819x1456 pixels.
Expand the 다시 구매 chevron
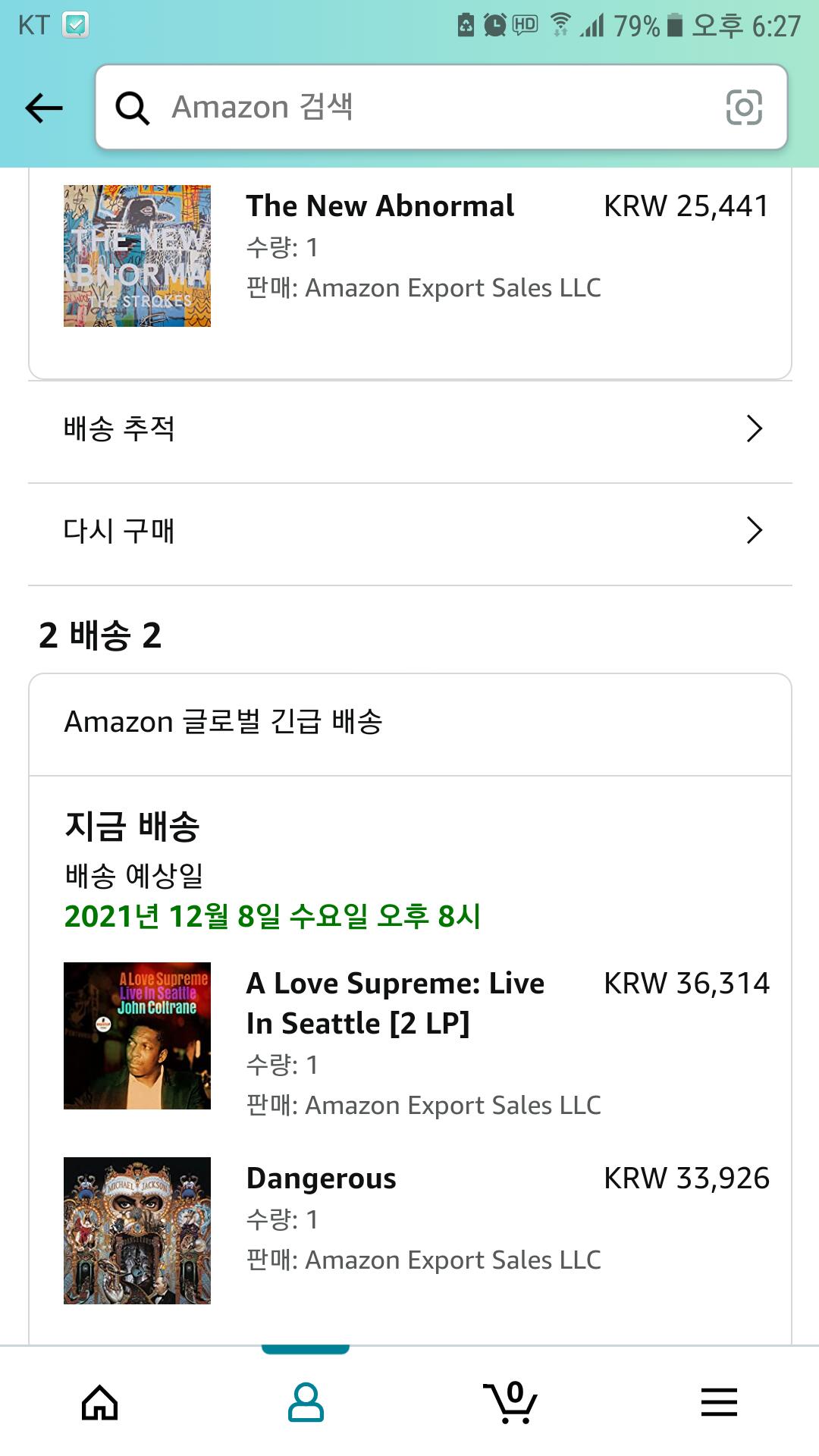tap(754, 531)
